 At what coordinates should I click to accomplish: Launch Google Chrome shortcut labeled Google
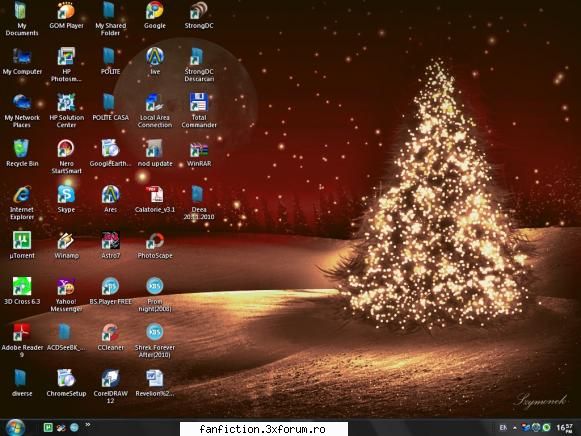[155, 10]
